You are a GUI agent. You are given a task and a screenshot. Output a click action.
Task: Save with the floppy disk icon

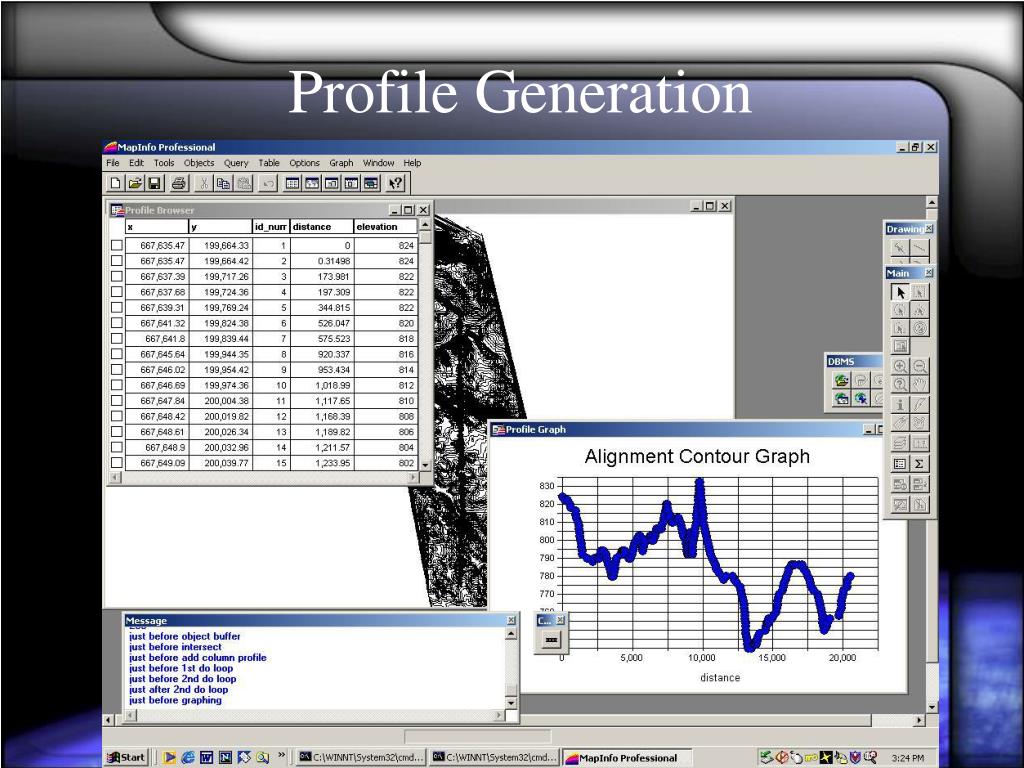point(155,184)
